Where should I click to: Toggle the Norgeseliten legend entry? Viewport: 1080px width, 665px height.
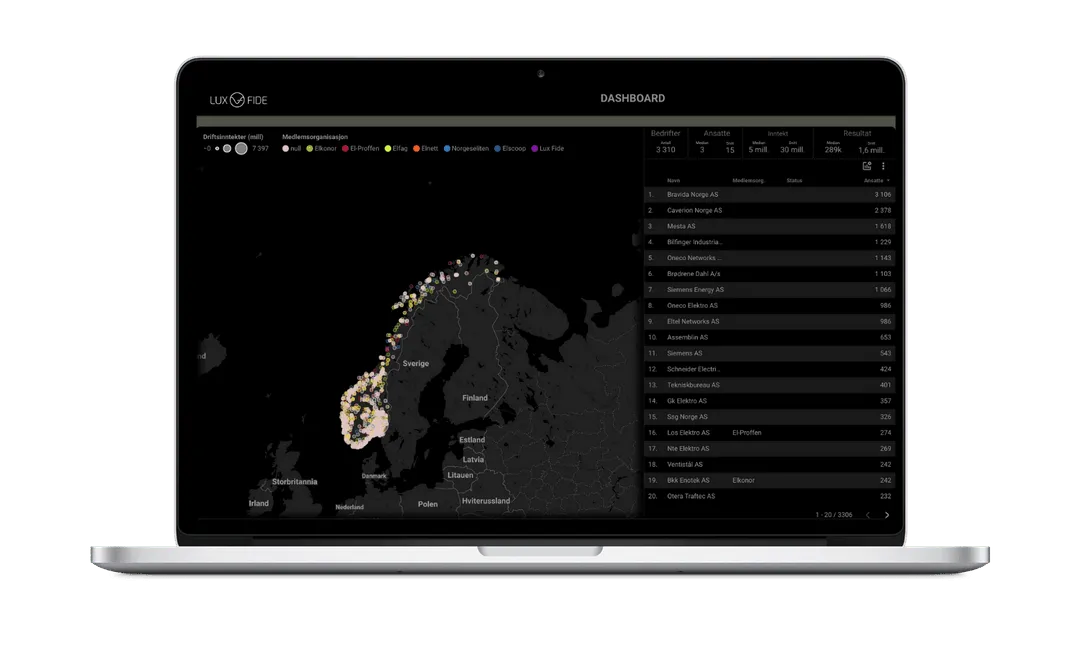[x=466, y=148]
